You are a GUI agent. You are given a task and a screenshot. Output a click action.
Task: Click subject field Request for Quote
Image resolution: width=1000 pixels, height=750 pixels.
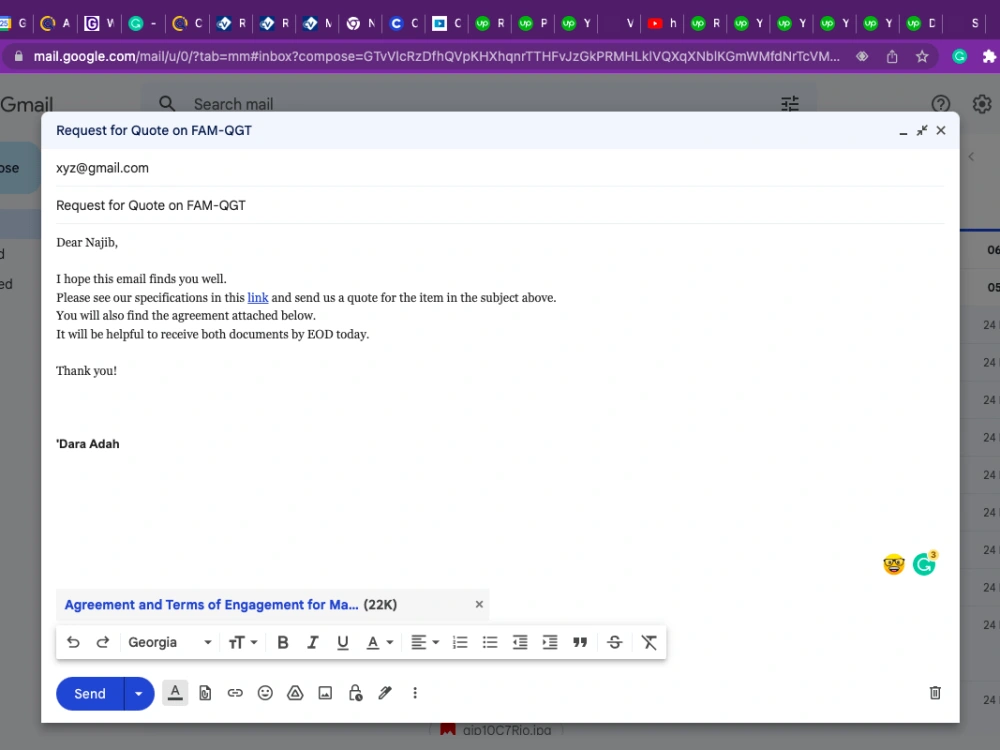pos(499,205)
